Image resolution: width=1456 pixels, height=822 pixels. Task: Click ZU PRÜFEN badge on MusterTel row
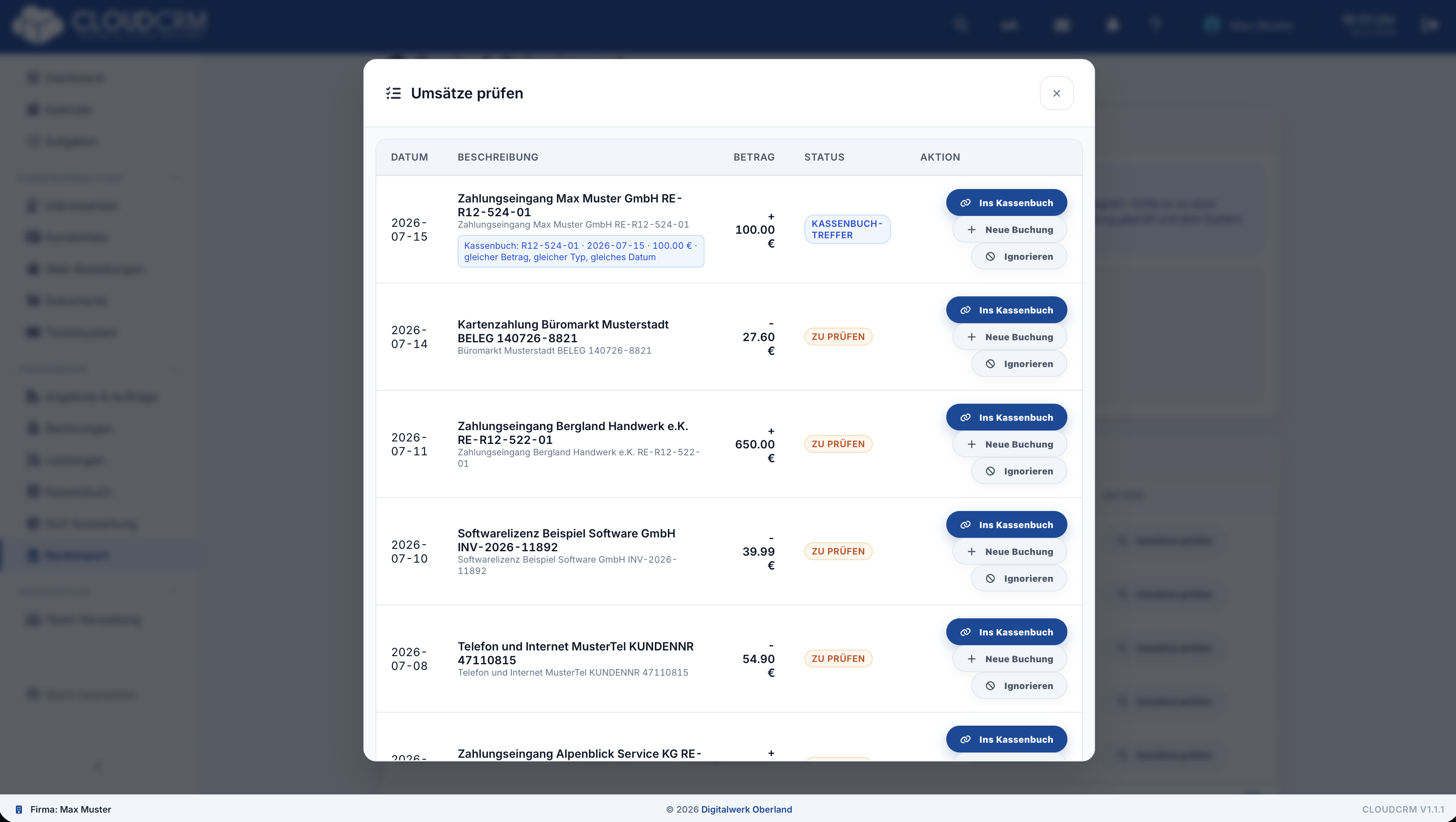[x=838, y=659]
